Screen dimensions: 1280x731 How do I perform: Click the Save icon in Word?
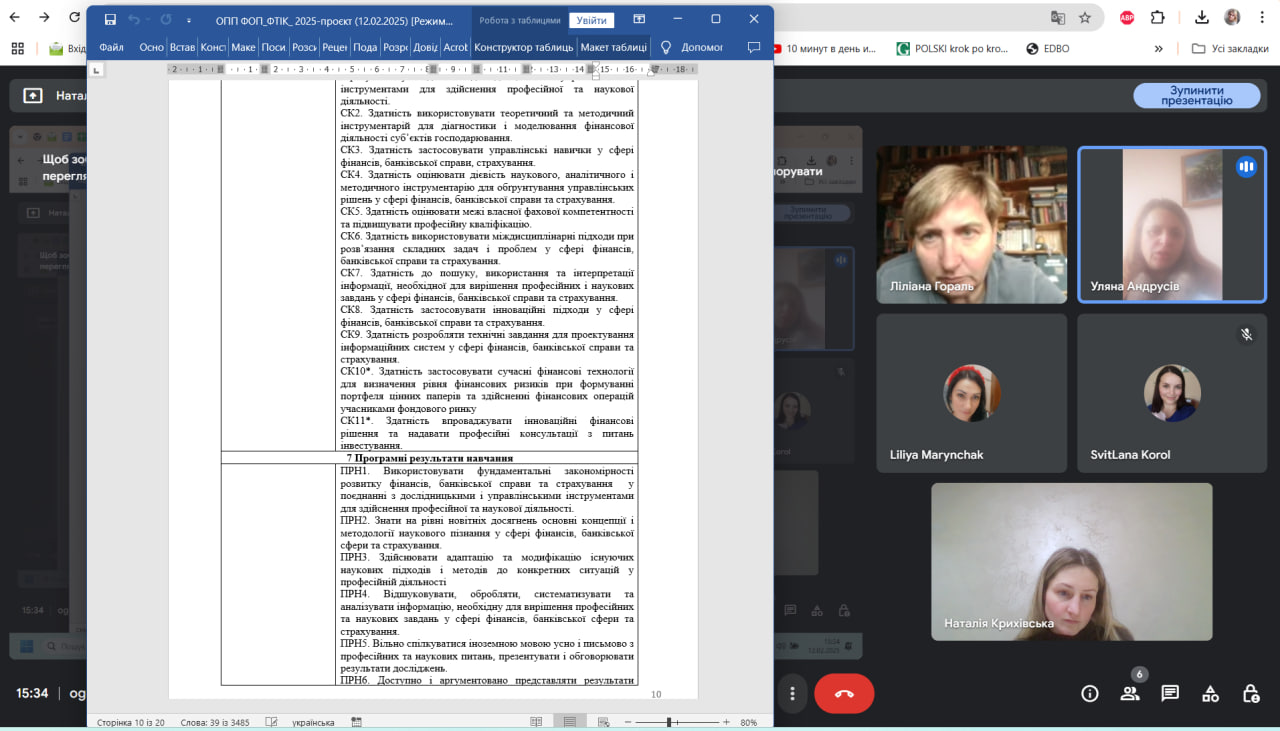click(110, 19)
